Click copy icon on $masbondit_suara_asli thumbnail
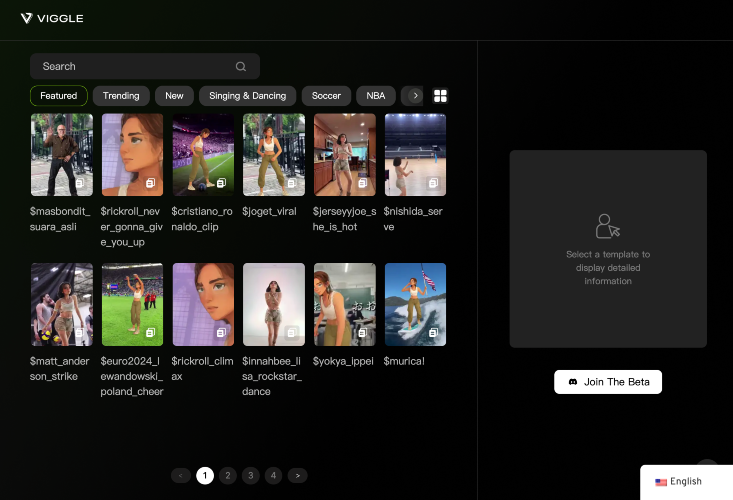 80,183
